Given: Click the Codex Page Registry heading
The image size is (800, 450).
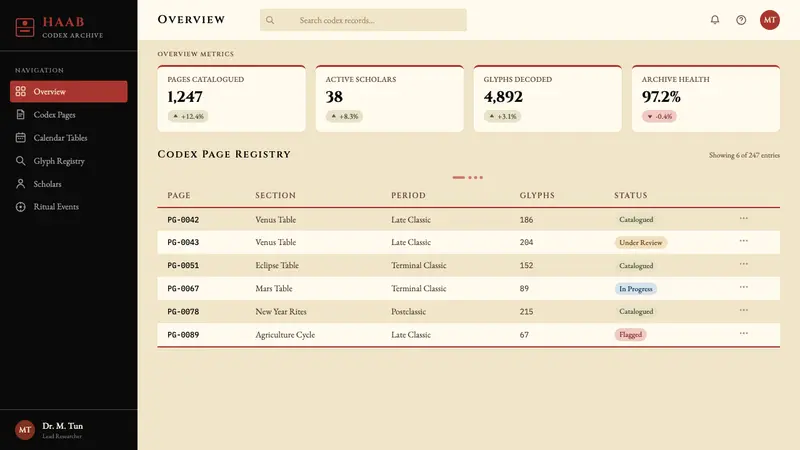Looking at the screenshot, I should [x=224, y=154].
